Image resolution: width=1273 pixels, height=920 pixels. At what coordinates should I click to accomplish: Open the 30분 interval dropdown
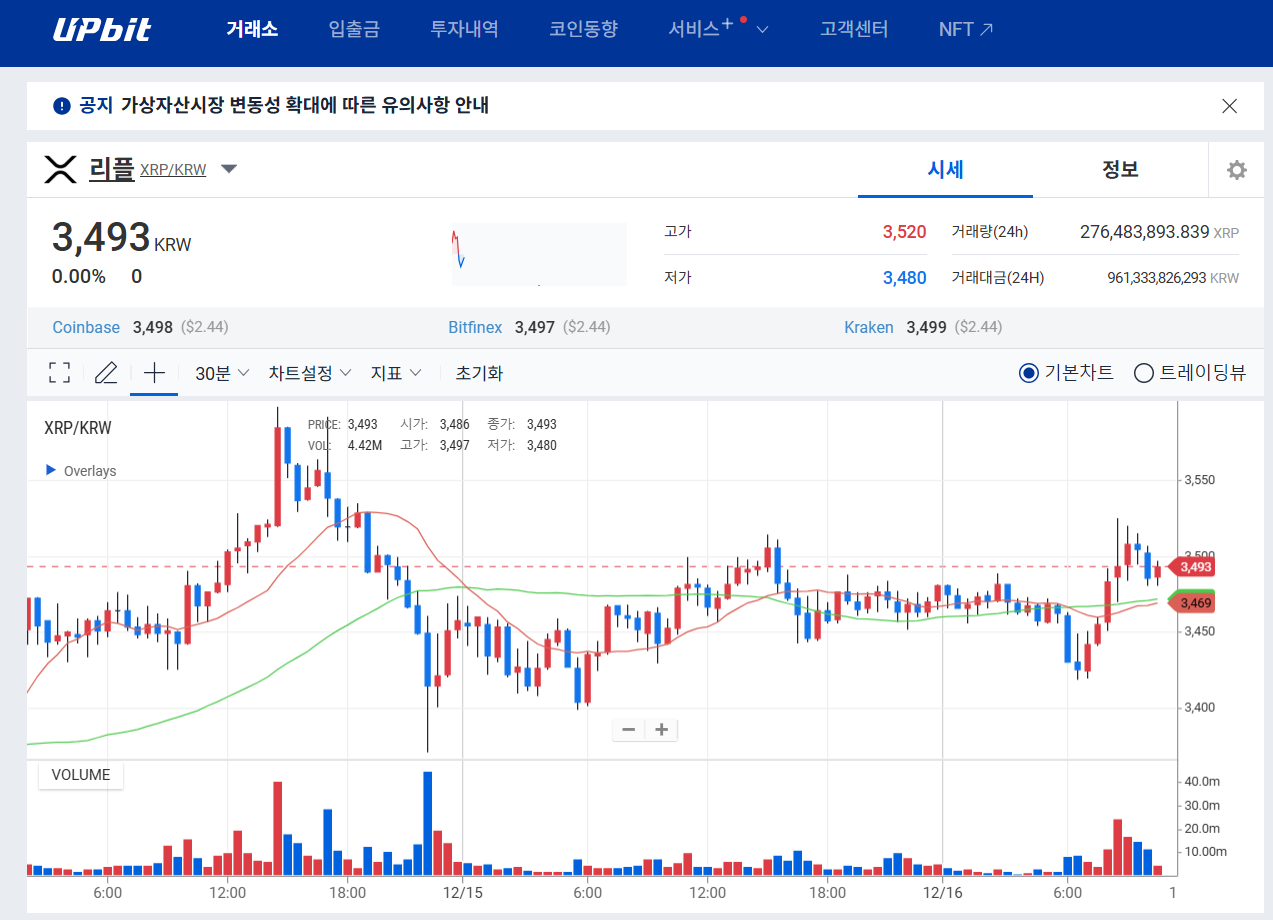pos(222,373)
